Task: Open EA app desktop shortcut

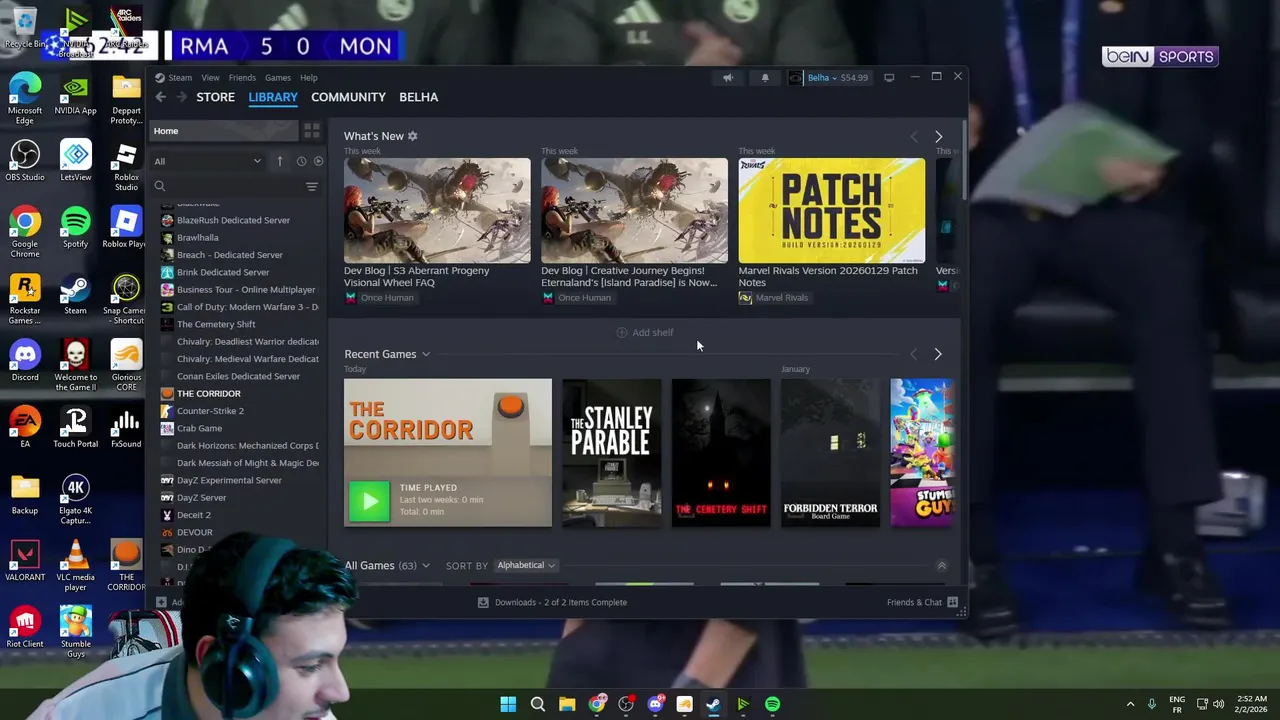Action: pos(25,427)
